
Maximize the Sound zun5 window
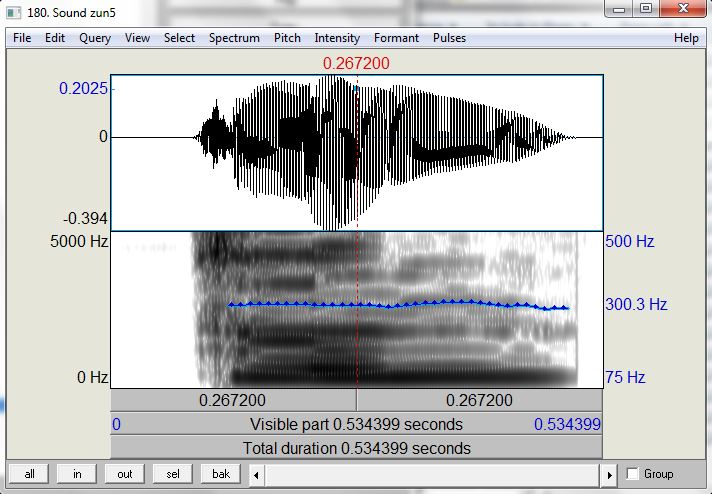646,9
